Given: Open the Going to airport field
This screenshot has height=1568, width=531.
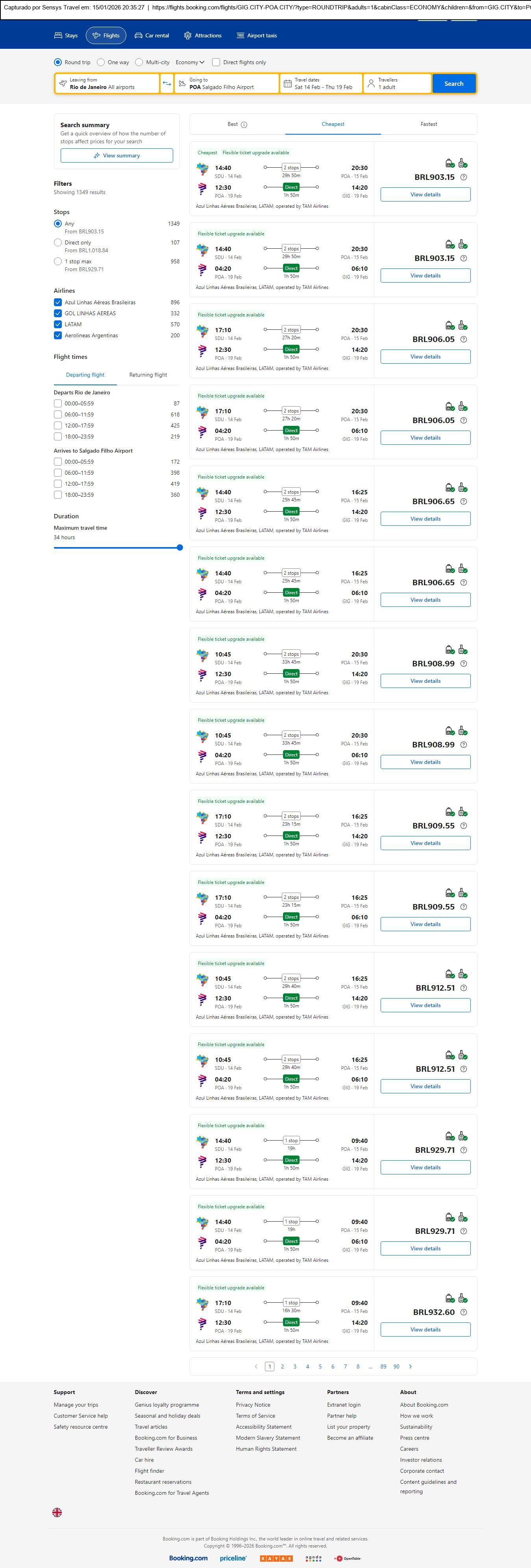Looking at the screenshot, I should tap(226, 83).
